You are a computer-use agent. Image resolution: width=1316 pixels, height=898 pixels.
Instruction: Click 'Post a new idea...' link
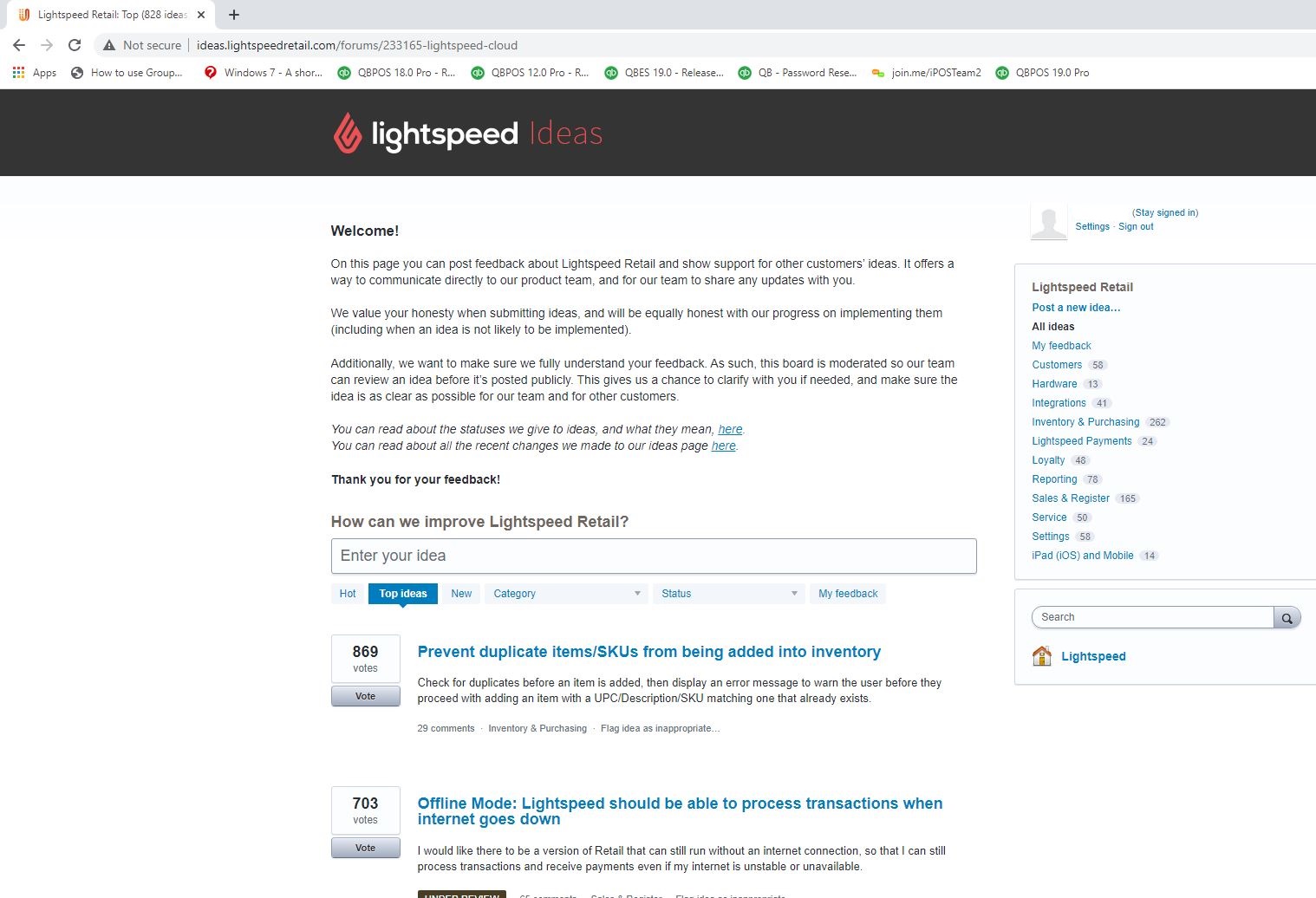(x=1076, y=308)
